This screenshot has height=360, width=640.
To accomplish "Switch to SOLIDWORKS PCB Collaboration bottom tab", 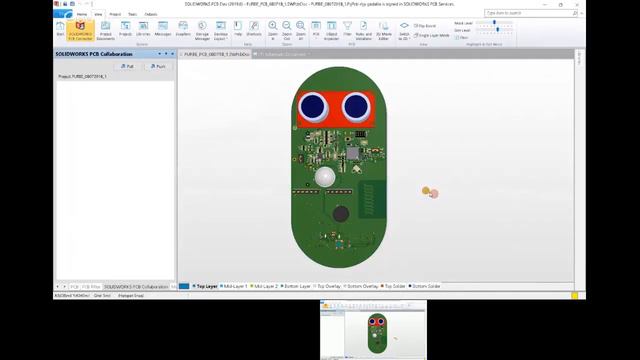I will (136, 287).
